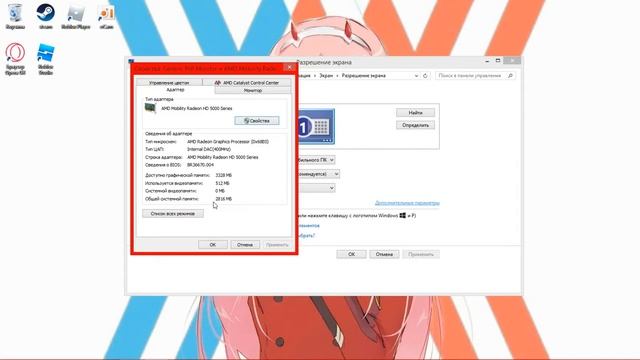The width and height of the screenshot is (640, 360).
Task: Select the monitor 1 thumbnail
Action: [316, 127]
